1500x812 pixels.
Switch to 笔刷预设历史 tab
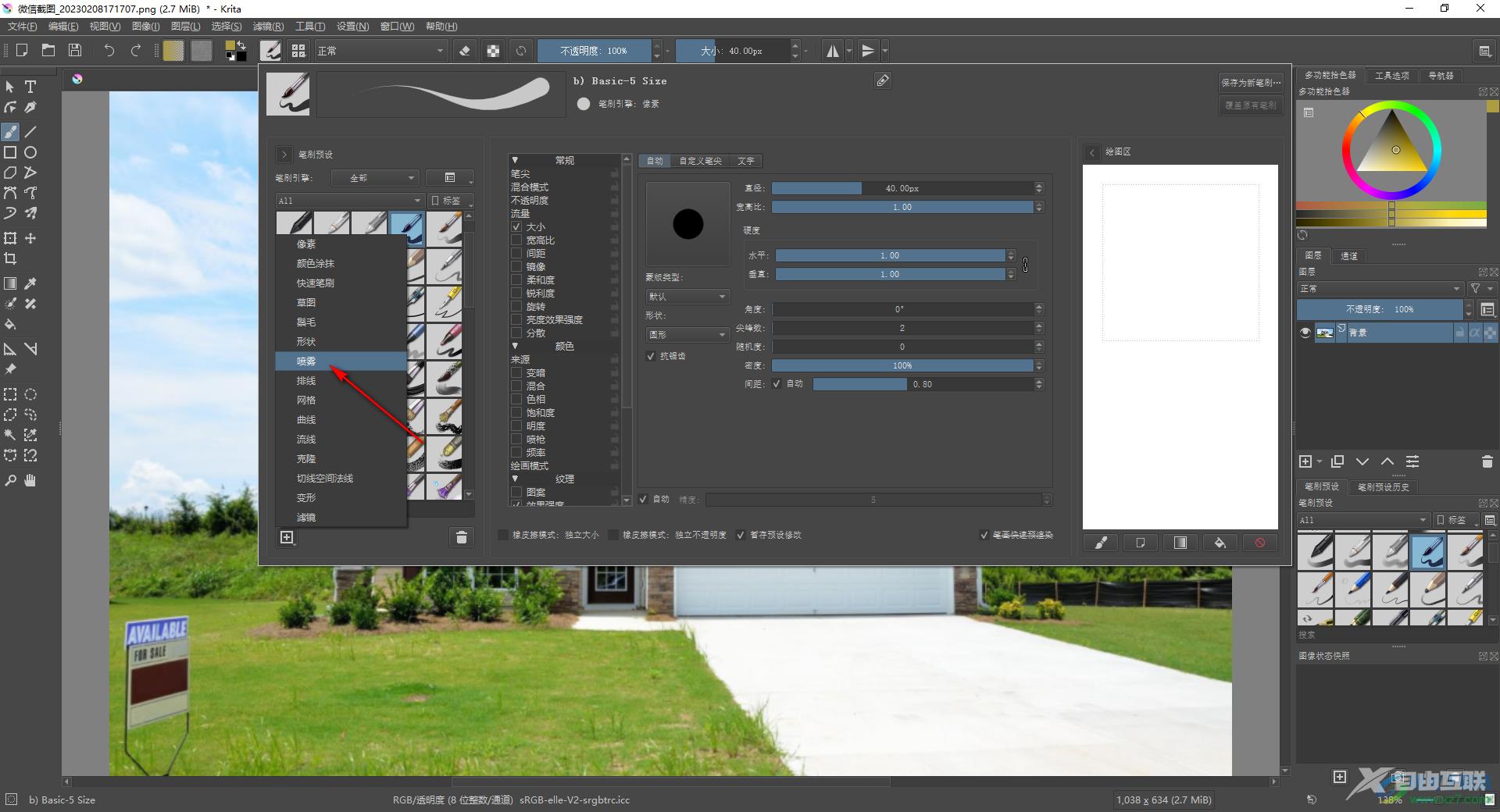(1383, 486)
